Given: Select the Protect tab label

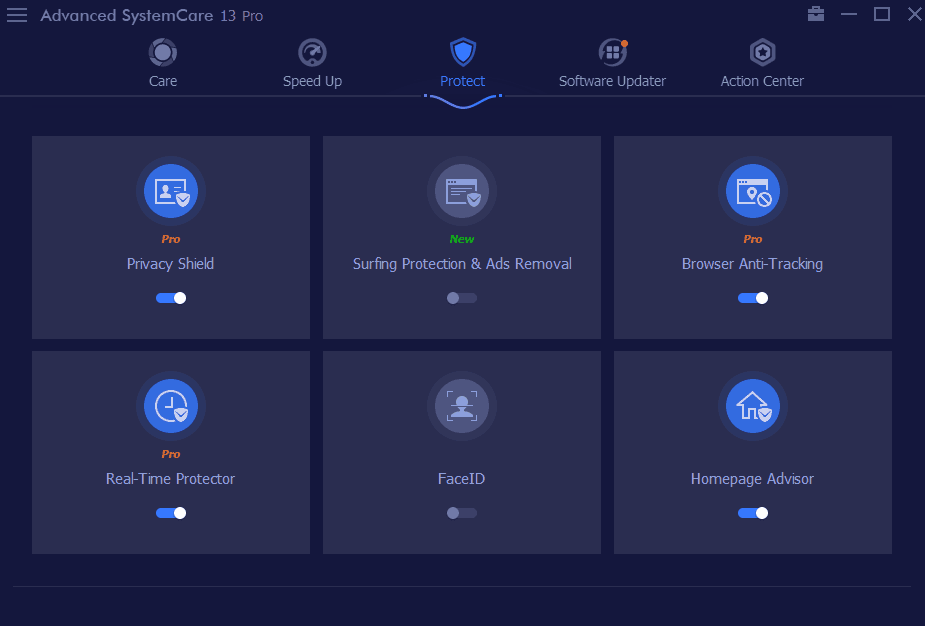Looking at the screenshot, I should coord(462,81).
